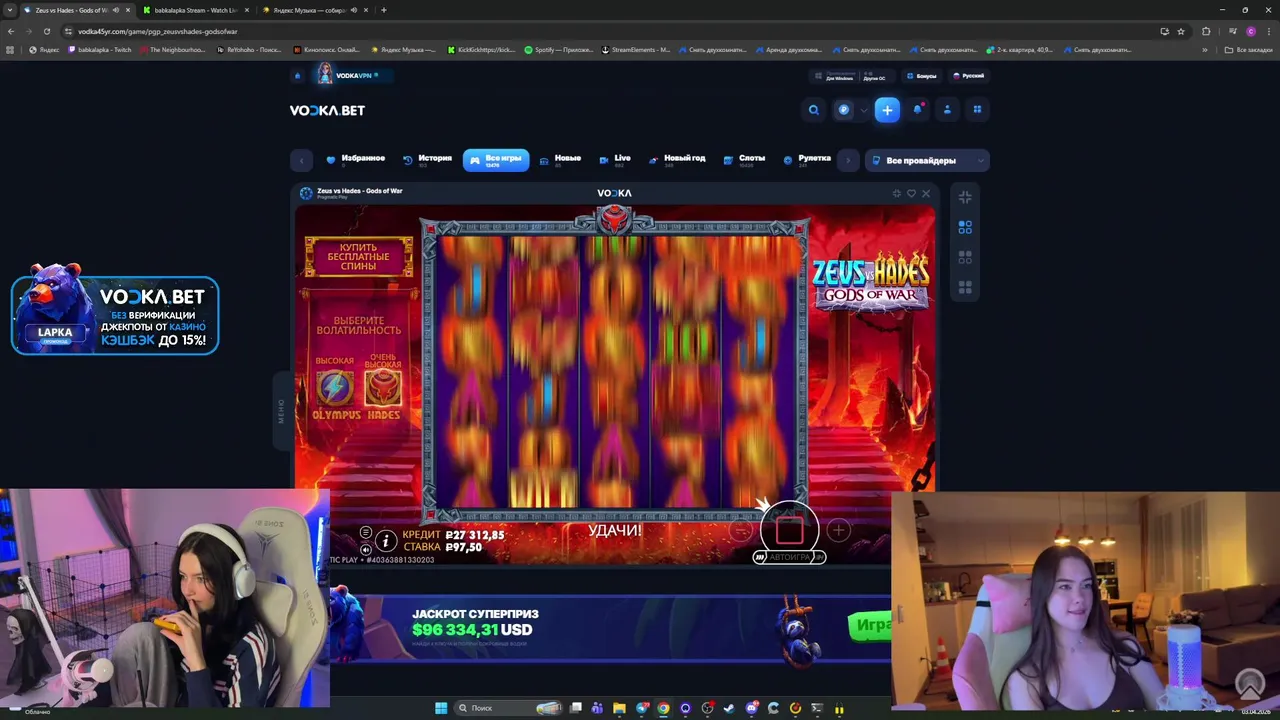This screenshot has width=1280, height=720.
Task: Select the Все игры category tab
Action: pyautogui.click(x=496, y=160)
